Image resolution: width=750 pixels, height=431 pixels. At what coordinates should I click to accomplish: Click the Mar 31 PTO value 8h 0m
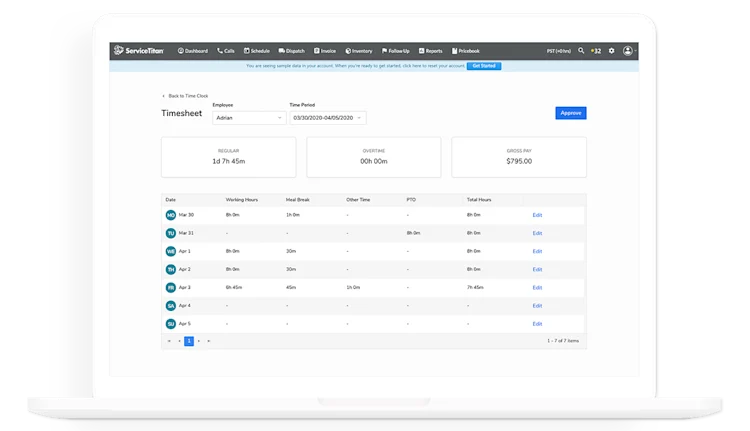click(413, 233)
